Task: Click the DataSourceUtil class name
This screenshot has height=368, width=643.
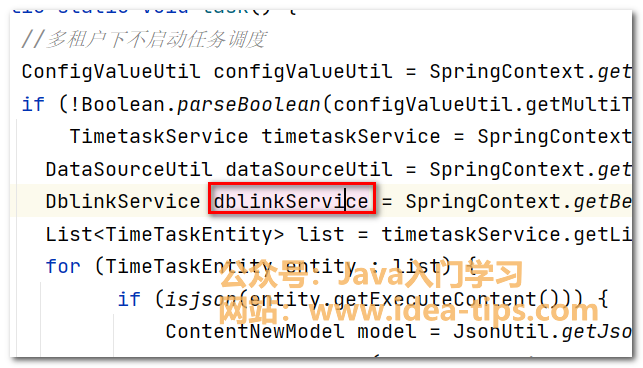Action: [129, 169]
